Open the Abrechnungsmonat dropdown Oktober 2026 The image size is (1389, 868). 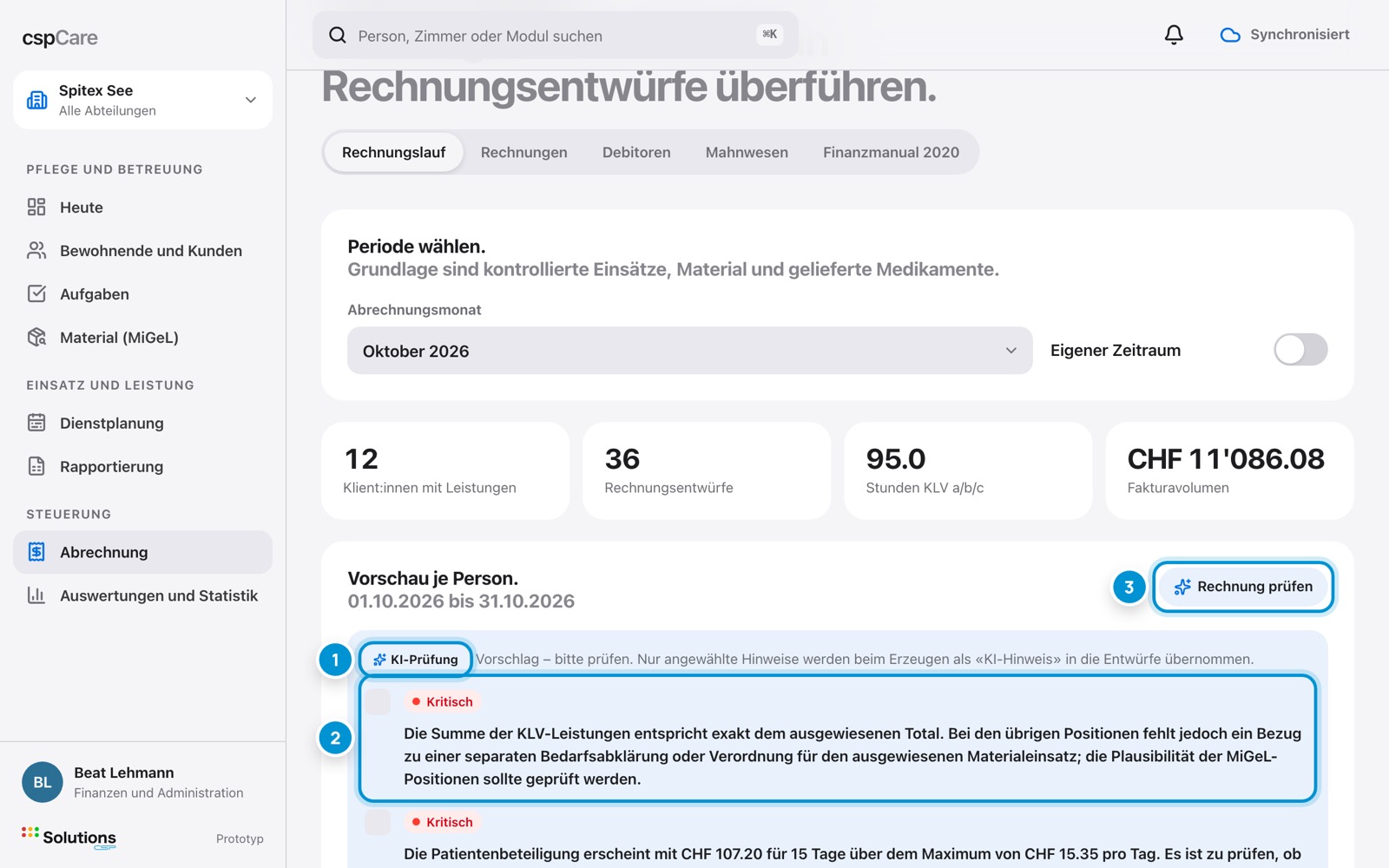[x=690, y=351]
